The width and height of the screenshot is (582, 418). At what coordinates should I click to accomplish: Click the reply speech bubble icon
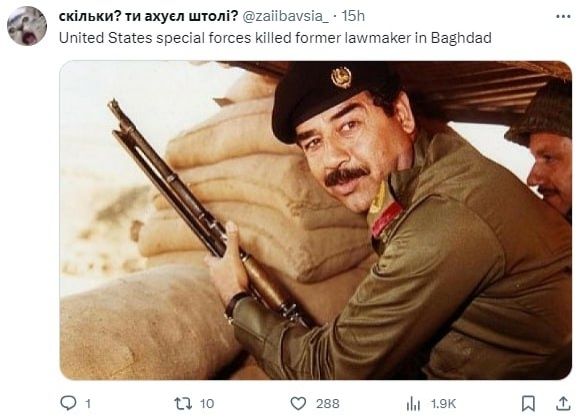68,403
